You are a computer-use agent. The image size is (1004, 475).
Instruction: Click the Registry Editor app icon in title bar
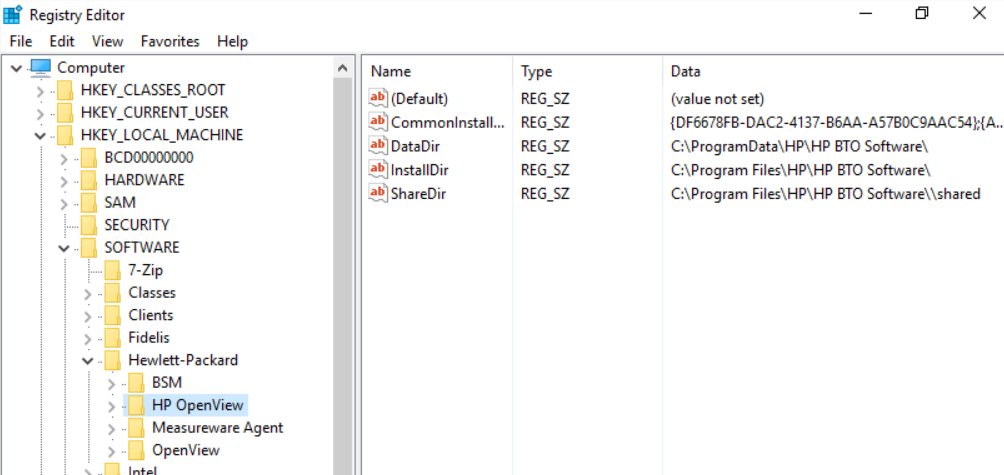(13, 13)
